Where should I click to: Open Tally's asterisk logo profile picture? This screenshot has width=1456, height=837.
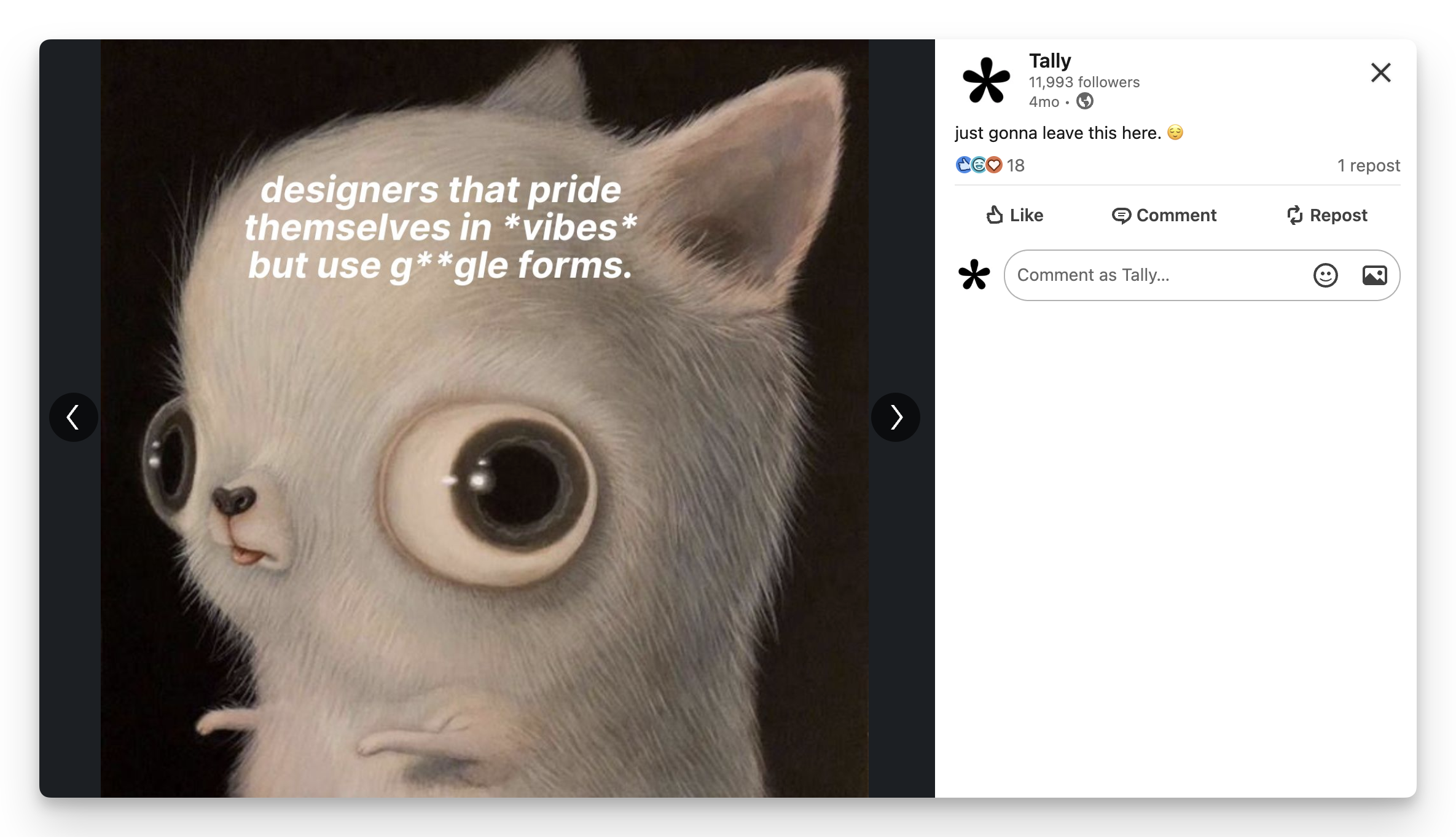click(x=986, y=80)
